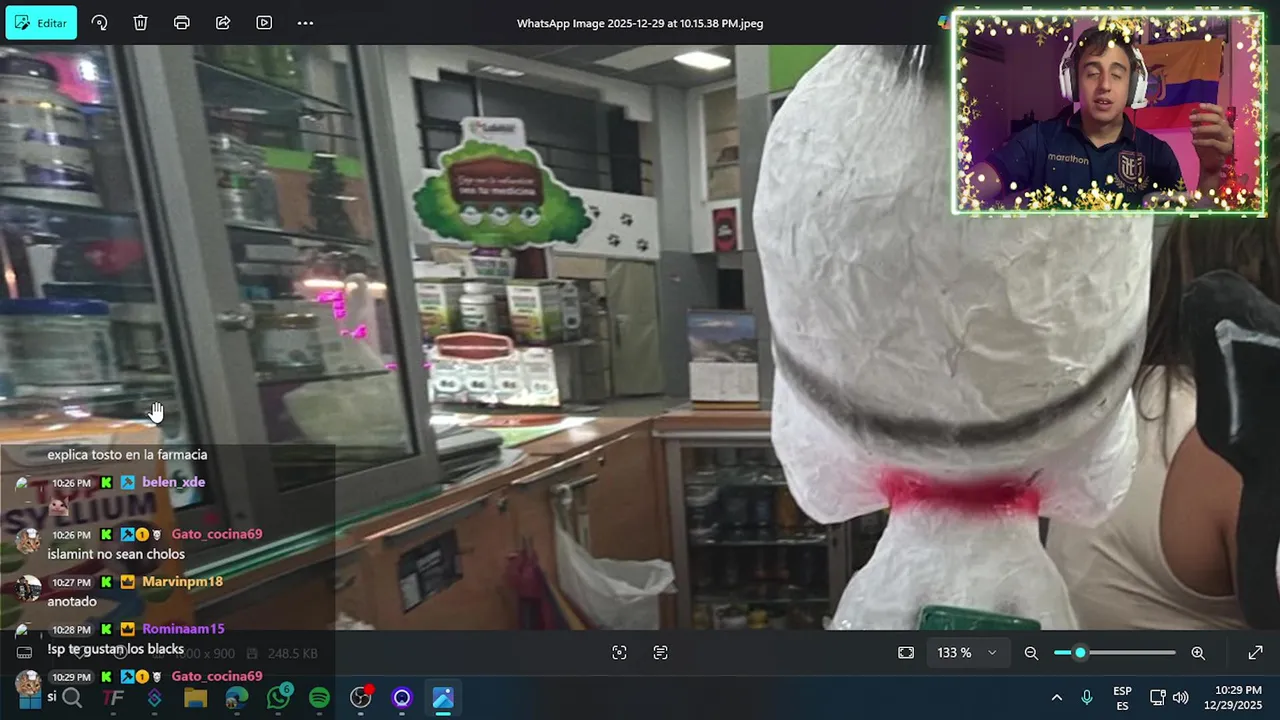Open Spotify from the taskbar

319,698
